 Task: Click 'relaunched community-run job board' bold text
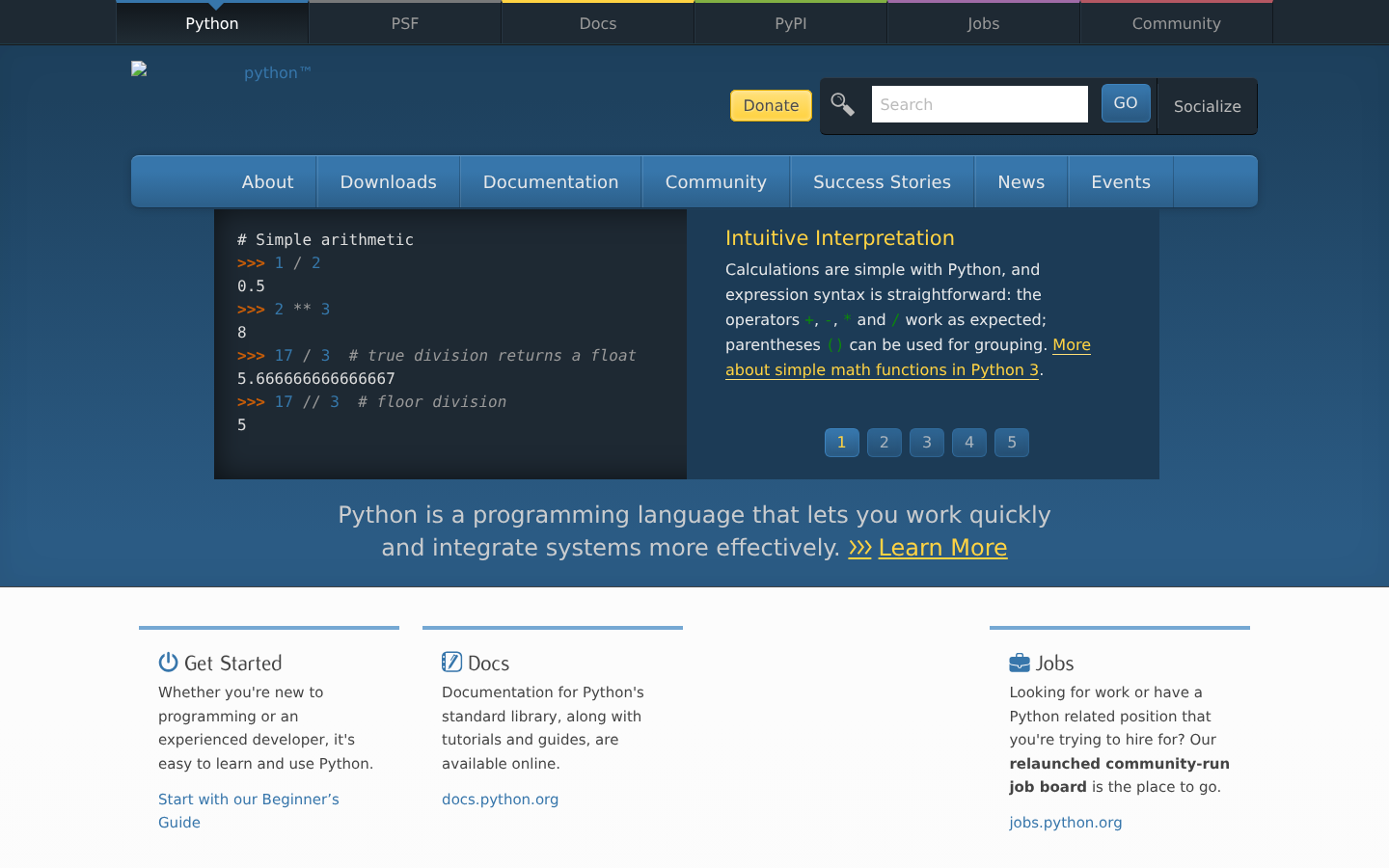tap(1119, 775)
